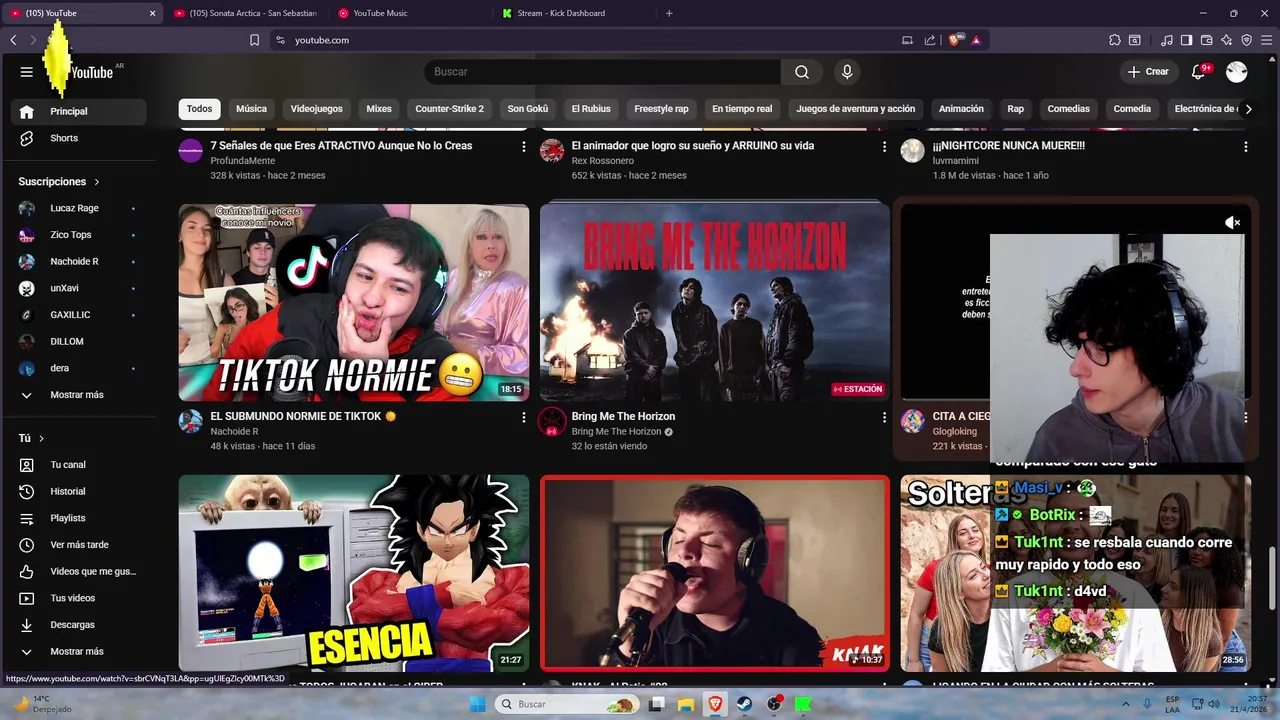This screenshot has height=720, width=1280.
Task: Open Playlists in the sidebar
Action: 78,518
